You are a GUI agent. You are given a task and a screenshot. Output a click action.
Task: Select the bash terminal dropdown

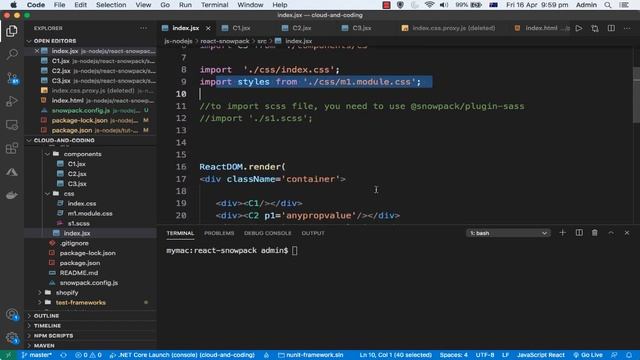[508, 233]
